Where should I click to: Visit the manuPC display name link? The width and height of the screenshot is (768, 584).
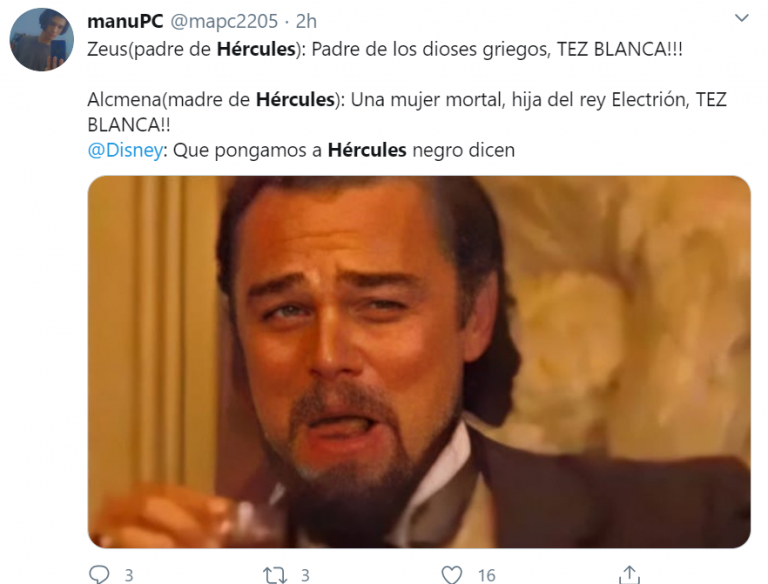pyautogui.click(x=125, y=21)
